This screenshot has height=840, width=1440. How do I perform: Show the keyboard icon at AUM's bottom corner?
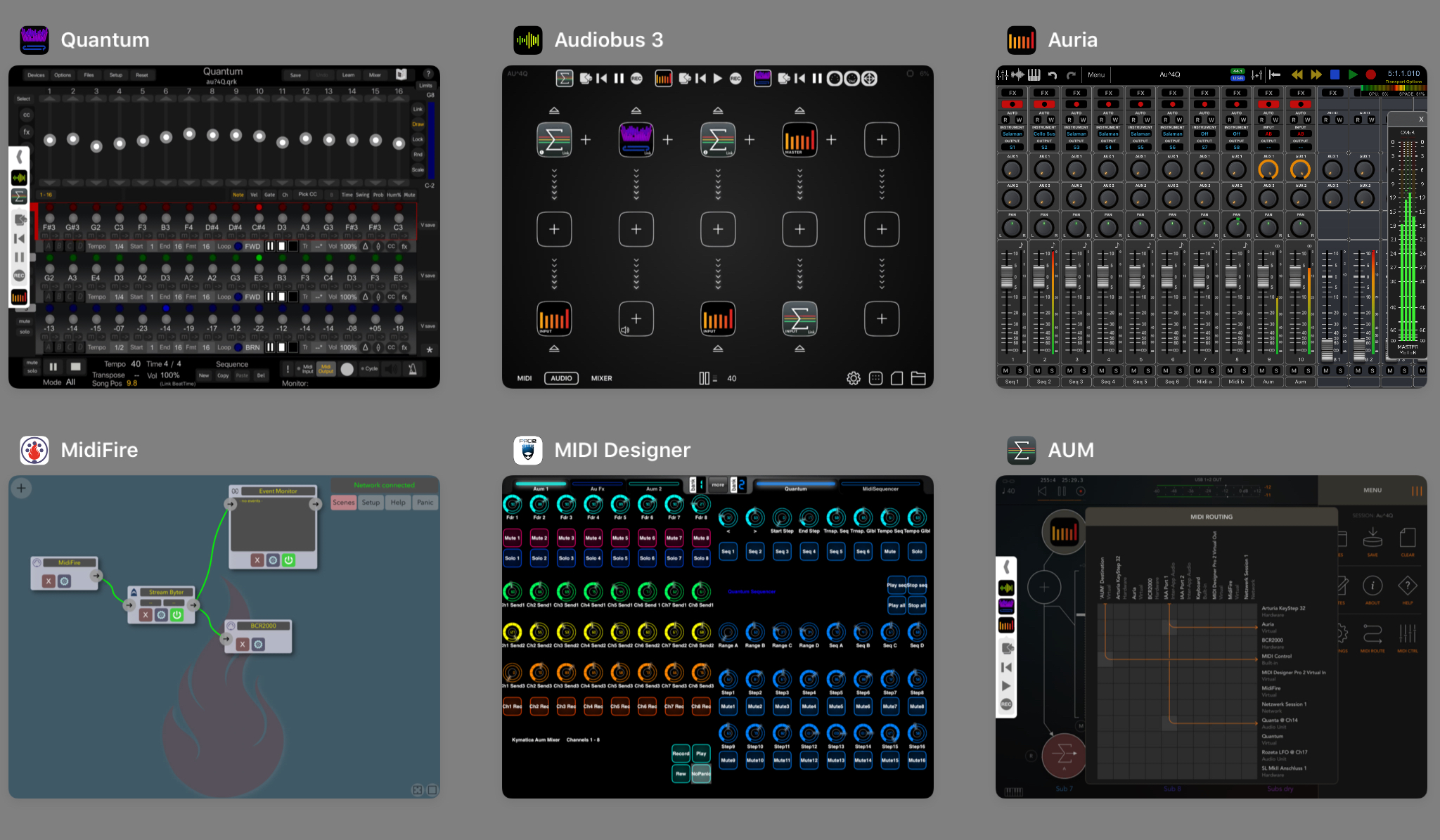click(x=1014, y=791)
